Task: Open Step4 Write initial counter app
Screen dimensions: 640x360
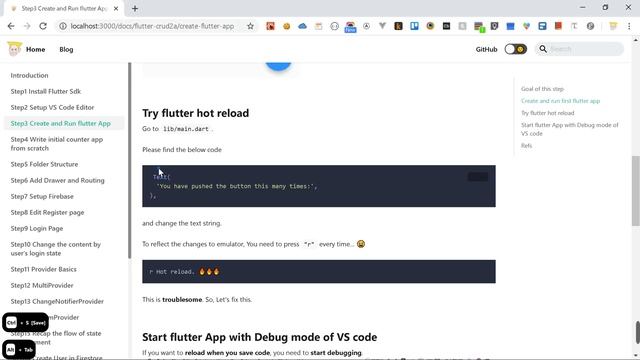Action: [57, 144]
